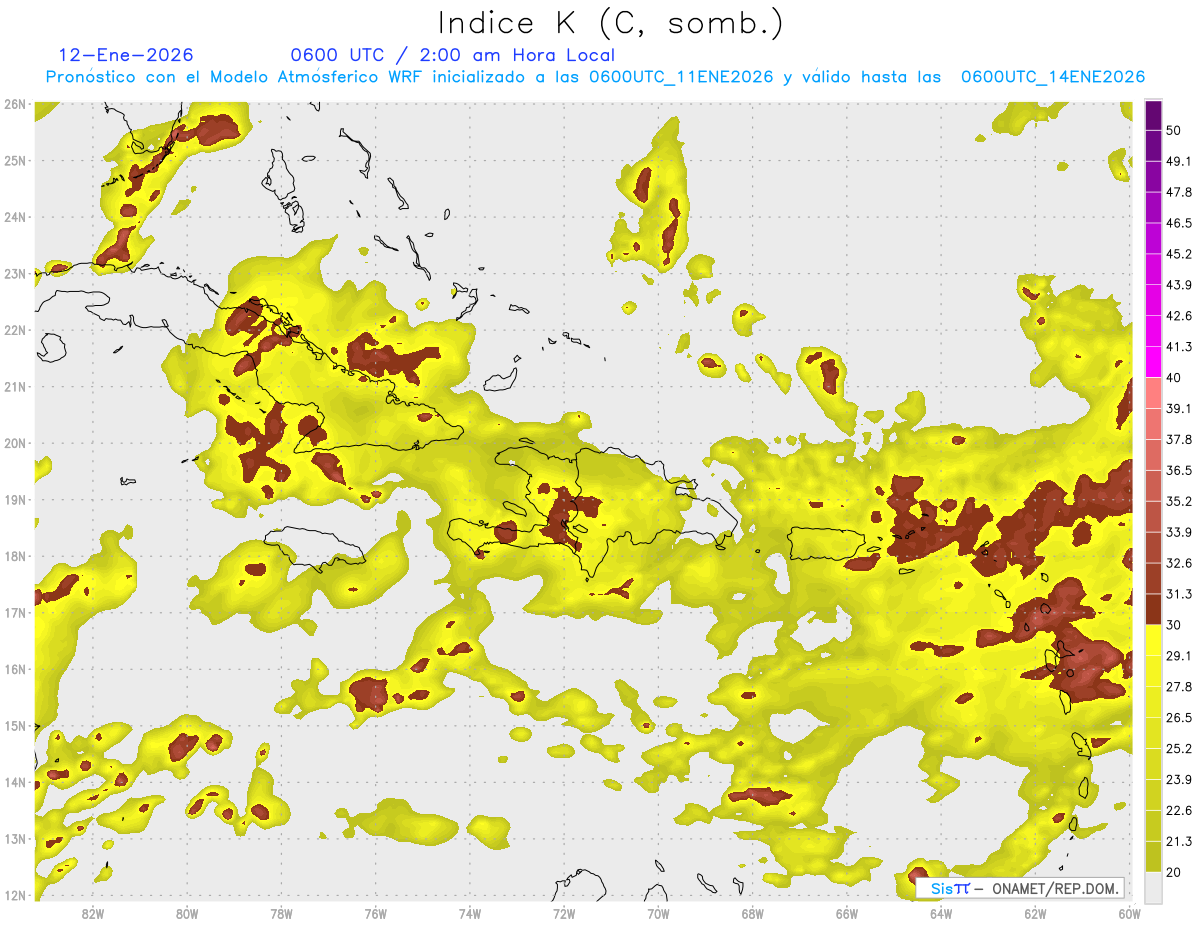Click the WRF 'Pronóstico con el Modelo Atmosférico' line
This screenshot has width=1200, height=927.
(x=595, y=76)
